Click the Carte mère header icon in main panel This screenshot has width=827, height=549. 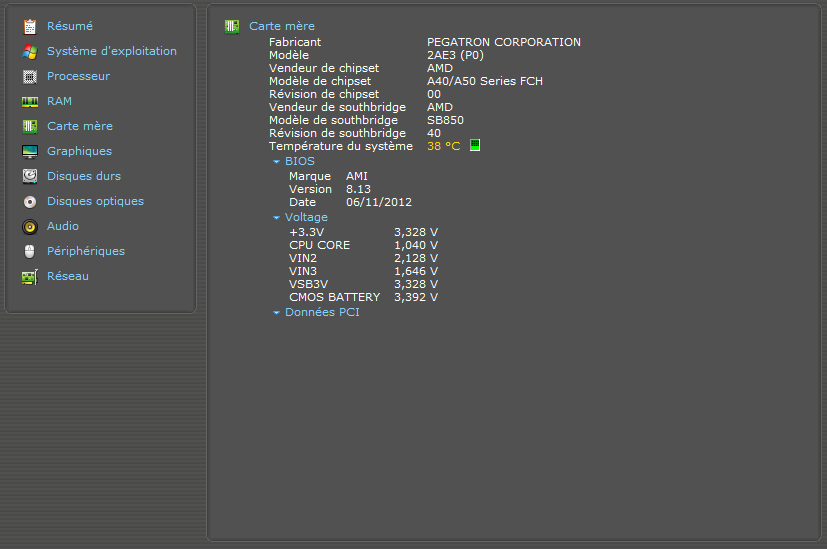coord(232,26)
